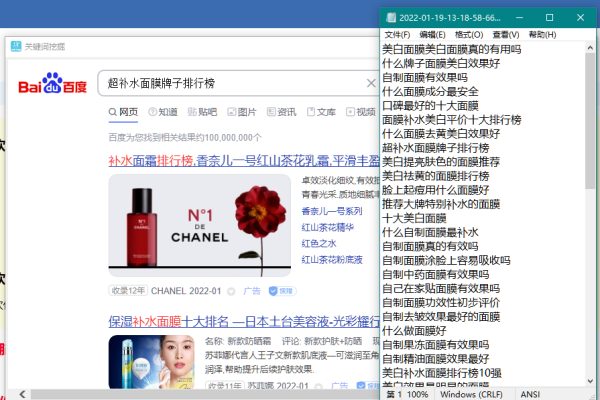Click Notepad line 自制面膜有效果吗
The width and height of the screenshot is (600, 400).
[425, 77]
